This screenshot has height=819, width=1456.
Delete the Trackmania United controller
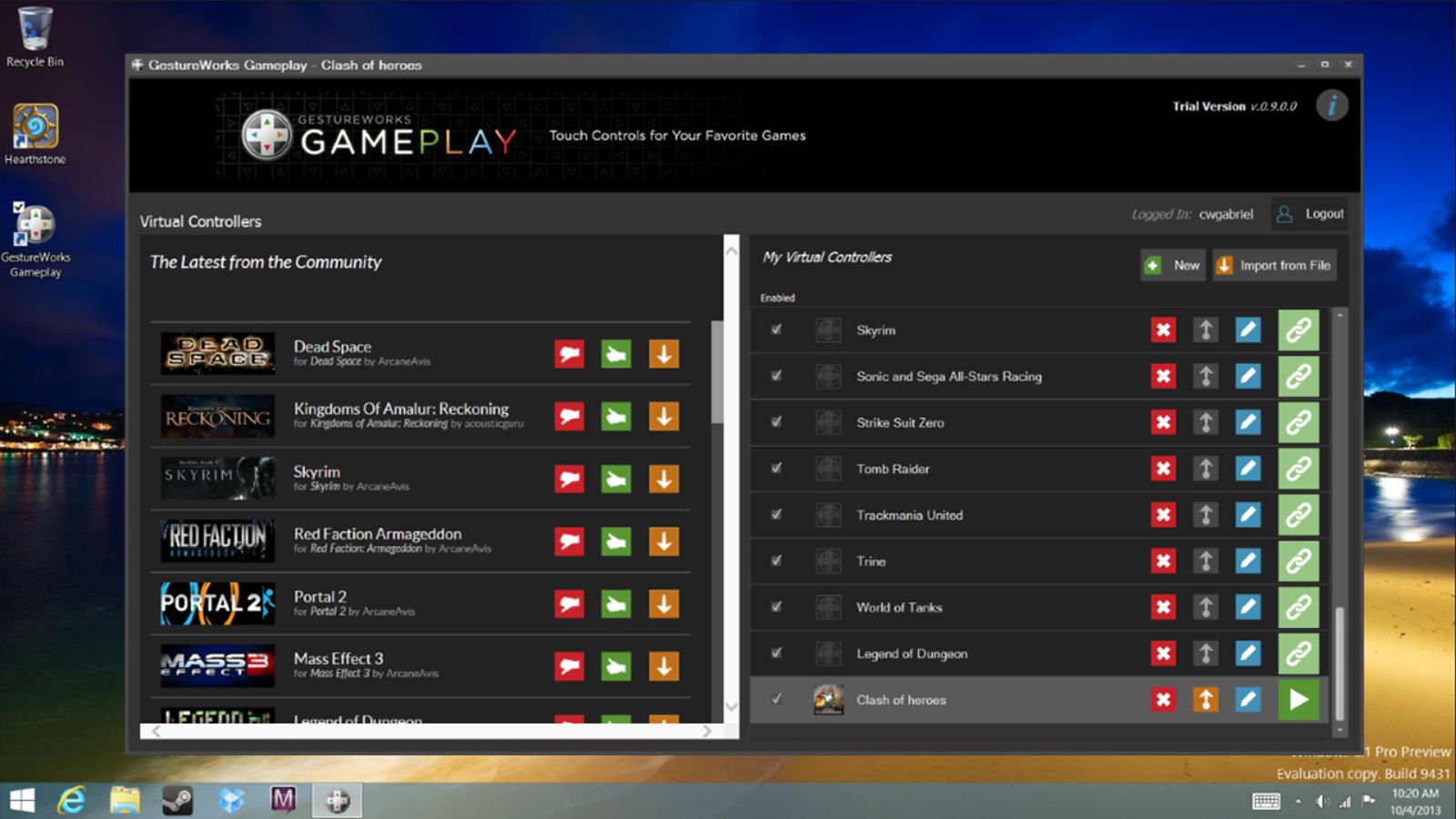(1163, 515)
